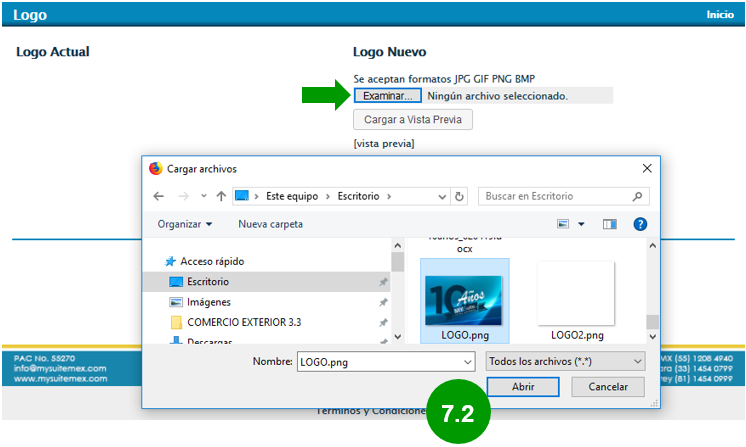Open the view options dropdown arrow
Image resolution: width=746 pixels, height=447 pixels.
pyautogui.click(x=581, y=224)
